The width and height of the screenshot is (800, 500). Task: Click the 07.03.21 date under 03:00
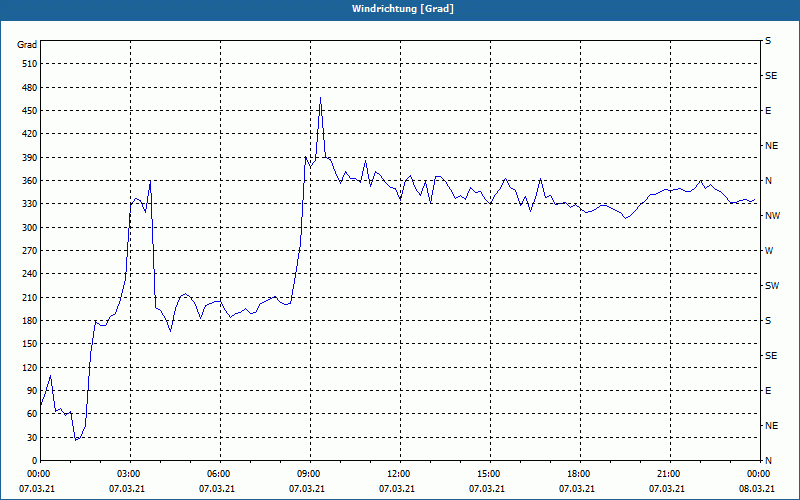(127, 488)
